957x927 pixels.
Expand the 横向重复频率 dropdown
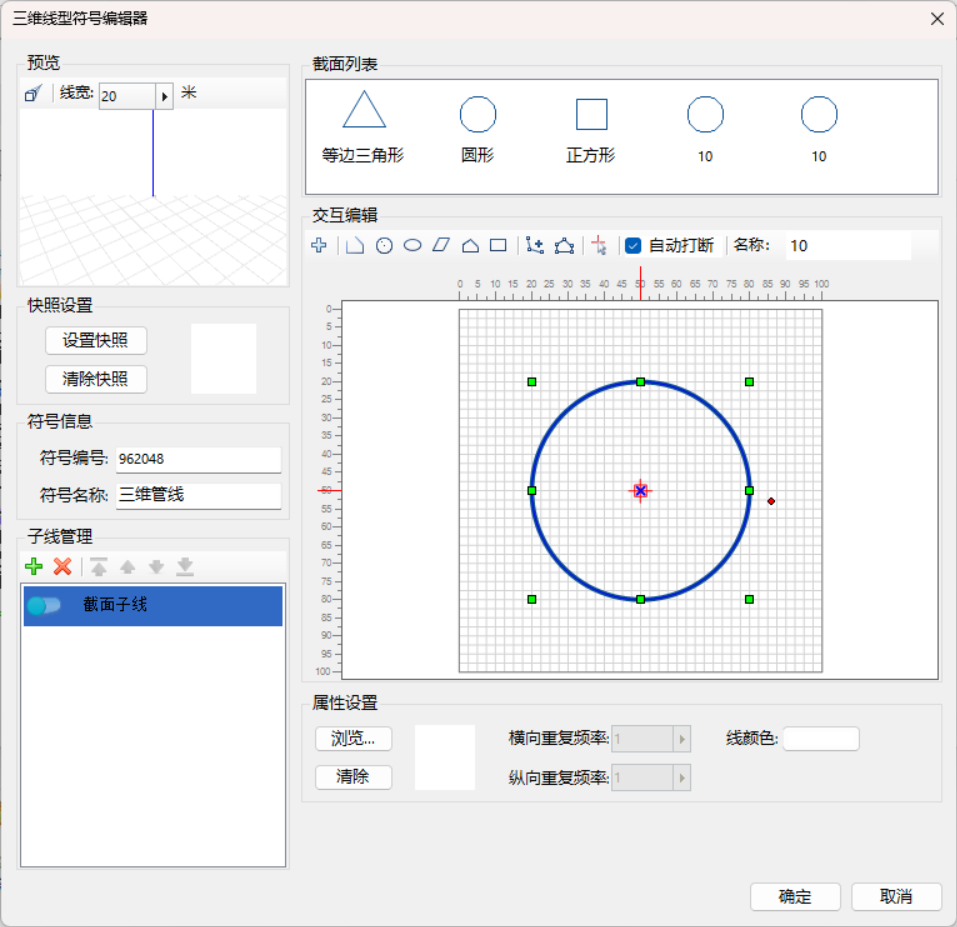682,739
